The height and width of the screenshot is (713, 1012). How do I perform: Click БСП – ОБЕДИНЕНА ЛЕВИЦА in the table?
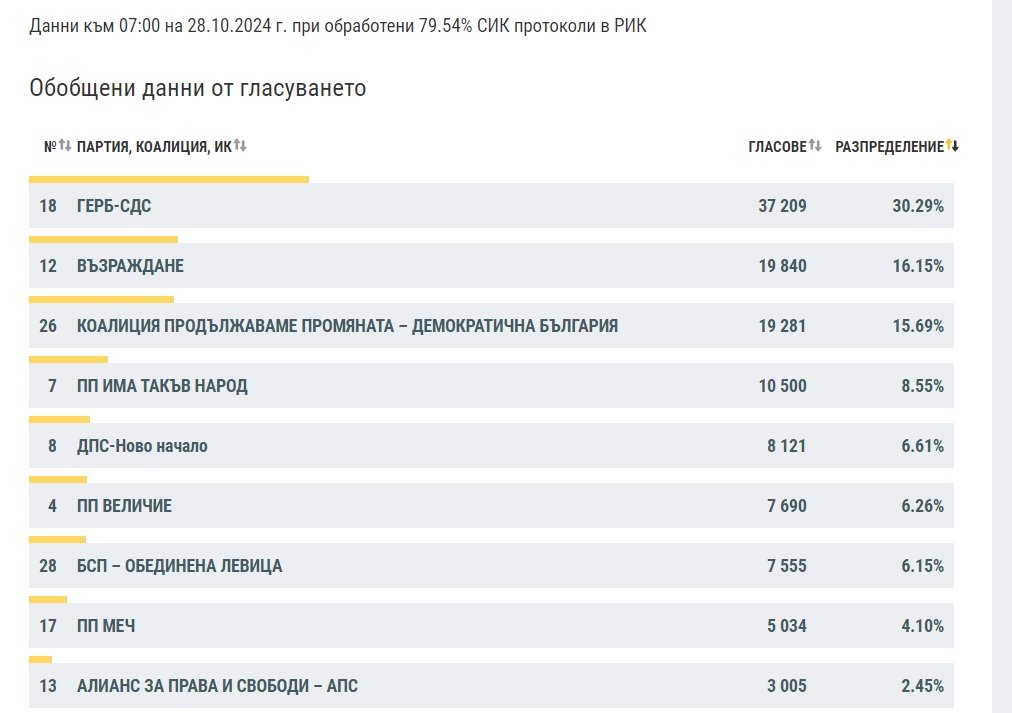pyautogui.click(x=179, y=566)
